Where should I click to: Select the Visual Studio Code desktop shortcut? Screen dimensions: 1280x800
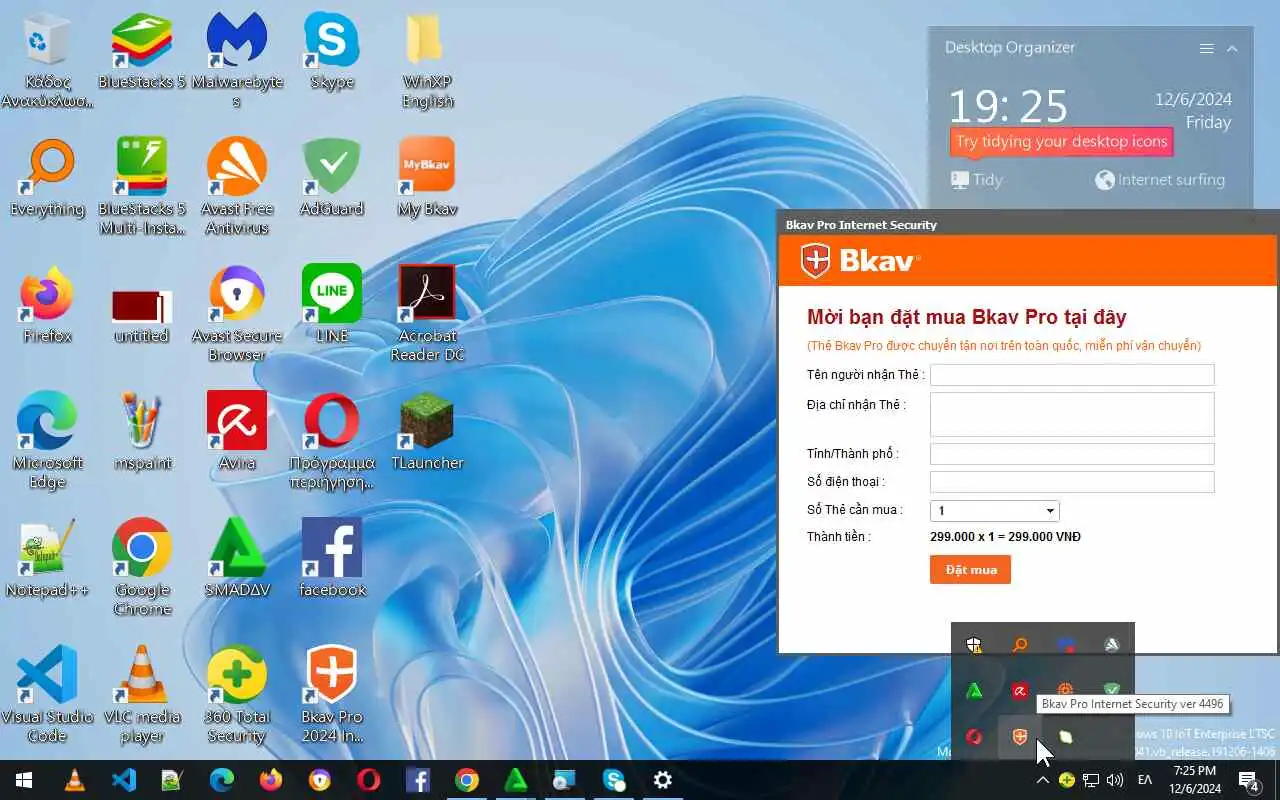coord(47,695)
